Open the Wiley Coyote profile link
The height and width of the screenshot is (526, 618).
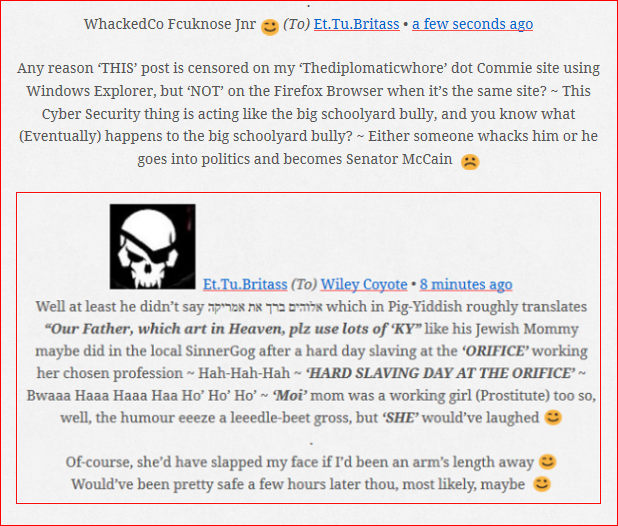(364, 284)
